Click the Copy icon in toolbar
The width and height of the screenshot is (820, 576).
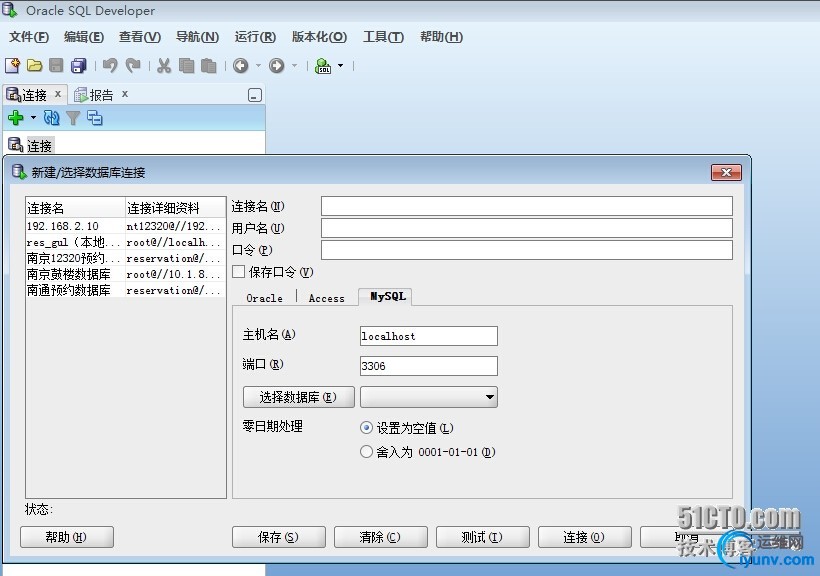click(x=186, y=65)
